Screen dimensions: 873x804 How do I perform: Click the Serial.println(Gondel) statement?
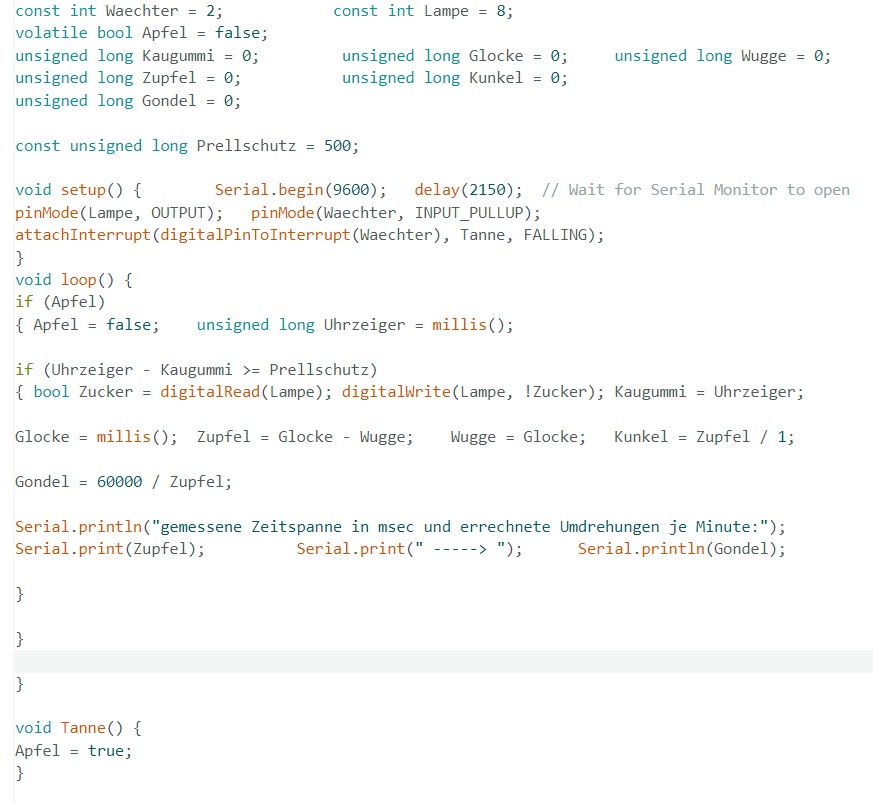(681, 549)
